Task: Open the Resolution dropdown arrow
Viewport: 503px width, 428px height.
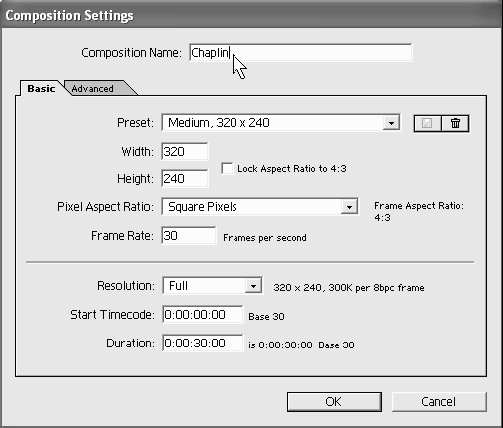Action: click(253, 286)
